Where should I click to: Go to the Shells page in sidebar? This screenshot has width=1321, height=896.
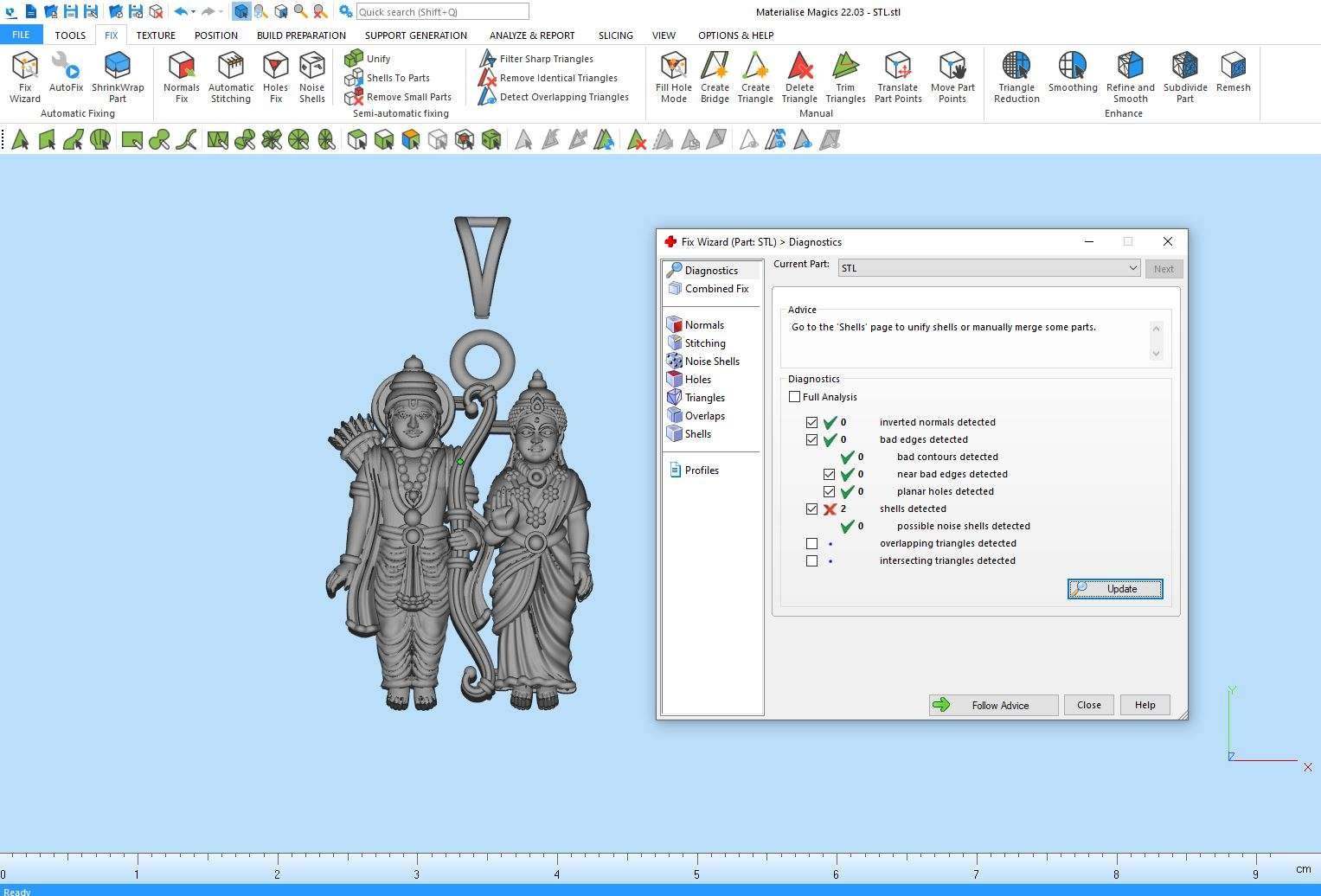(697, 434)
